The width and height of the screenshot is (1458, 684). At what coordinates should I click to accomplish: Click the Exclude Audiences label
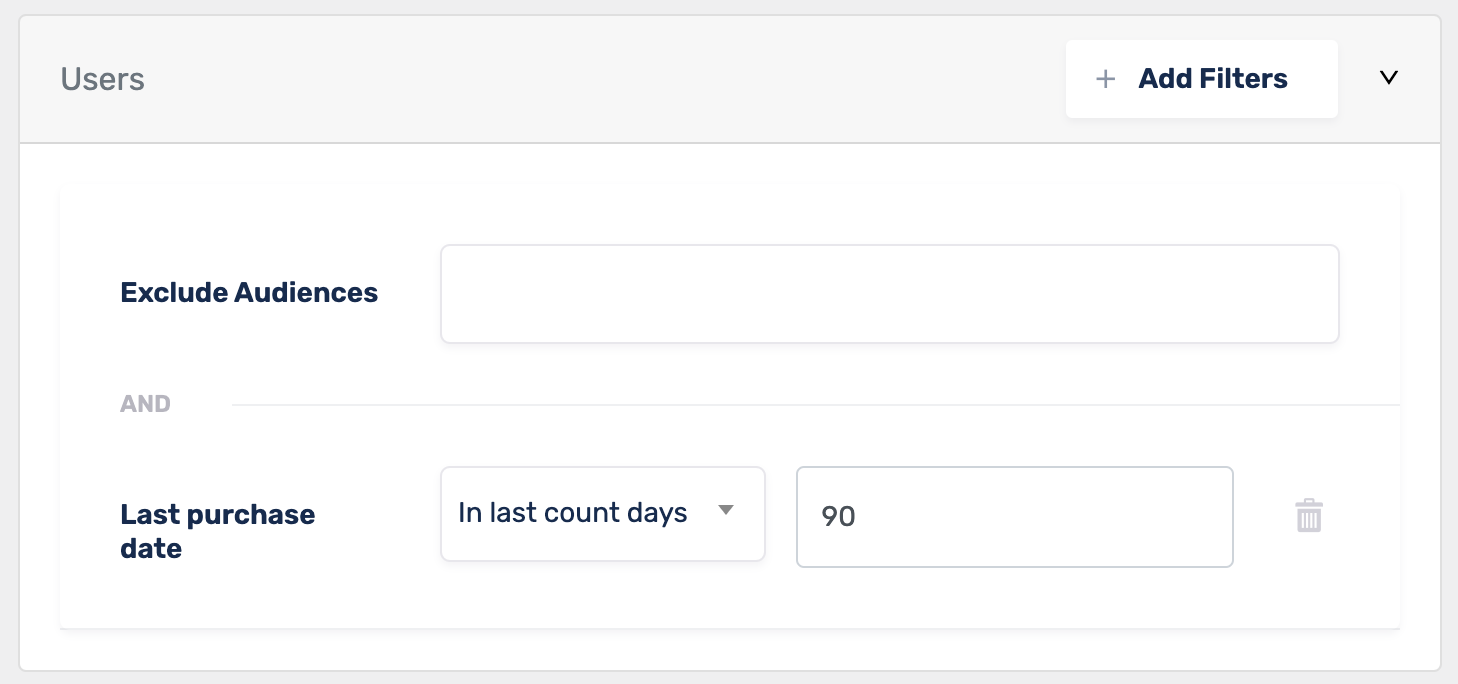coord(249,293)
